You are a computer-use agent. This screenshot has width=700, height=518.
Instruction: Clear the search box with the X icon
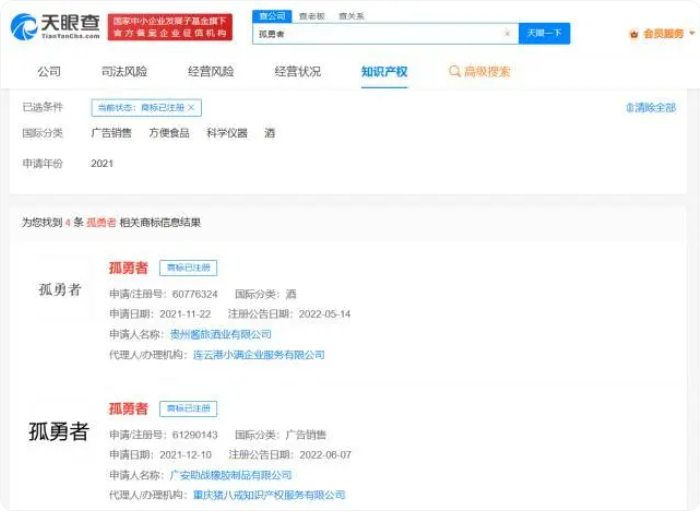click(507, 34)
